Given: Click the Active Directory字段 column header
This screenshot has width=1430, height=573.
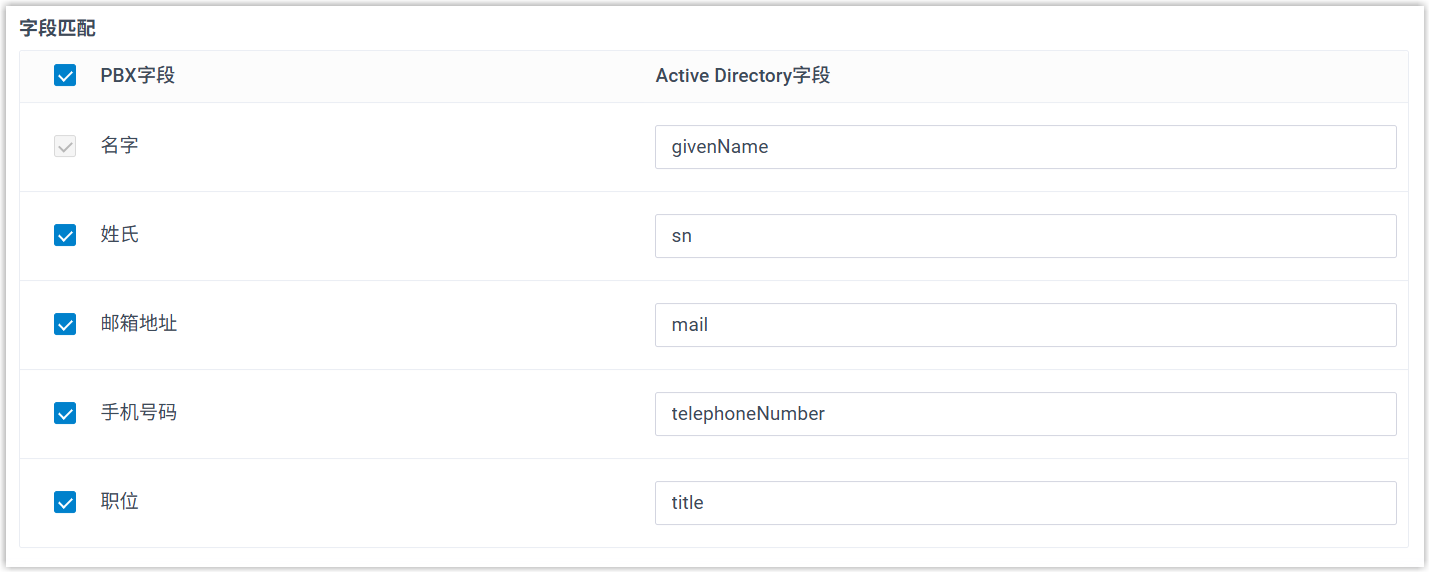Looking at the screenshot, I should (x=742, y=76).
